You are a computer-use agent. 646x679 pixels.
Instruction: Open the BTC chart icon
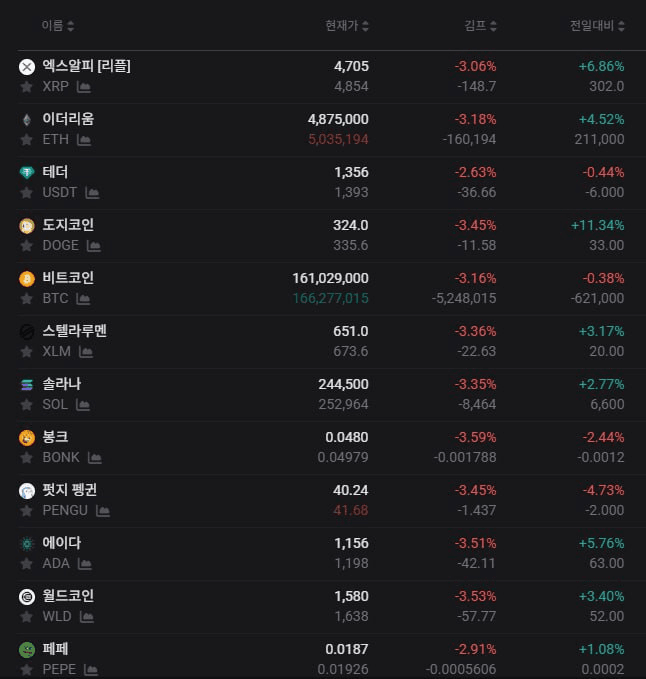pyautogui.click(x=83, y=299)
